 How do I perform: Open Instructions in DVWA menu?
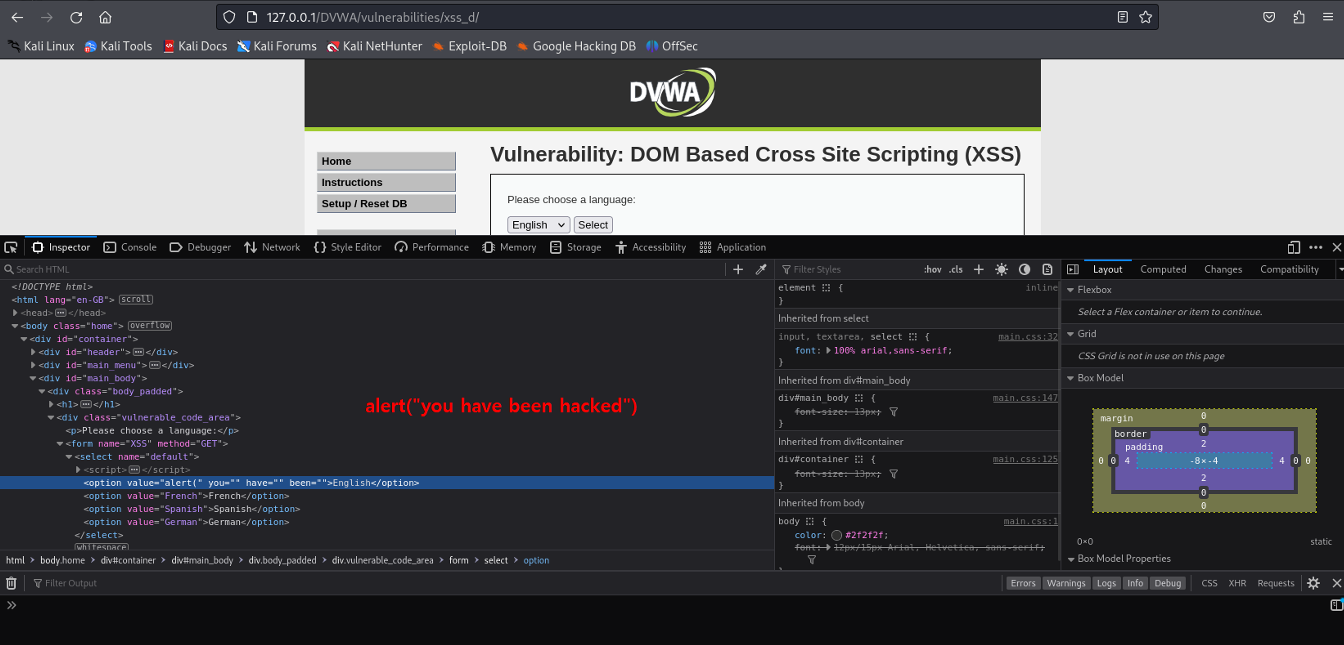pos(386,183)
